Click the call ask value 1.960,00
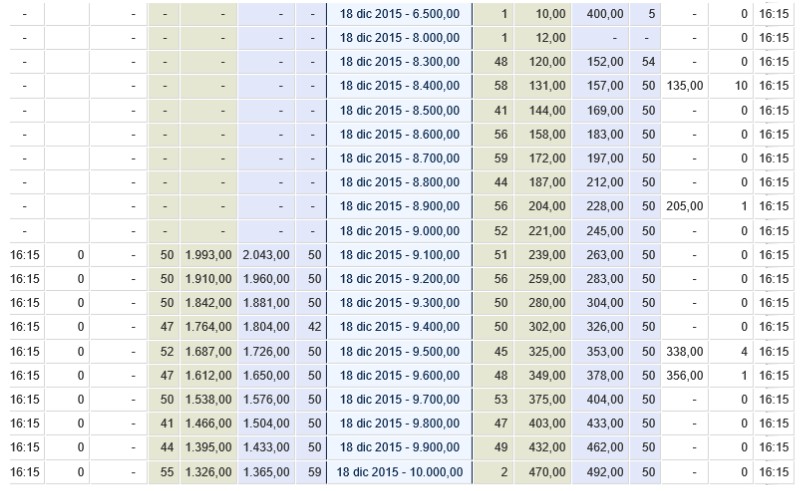The image size is (800, 491). (x=266, y=279)
